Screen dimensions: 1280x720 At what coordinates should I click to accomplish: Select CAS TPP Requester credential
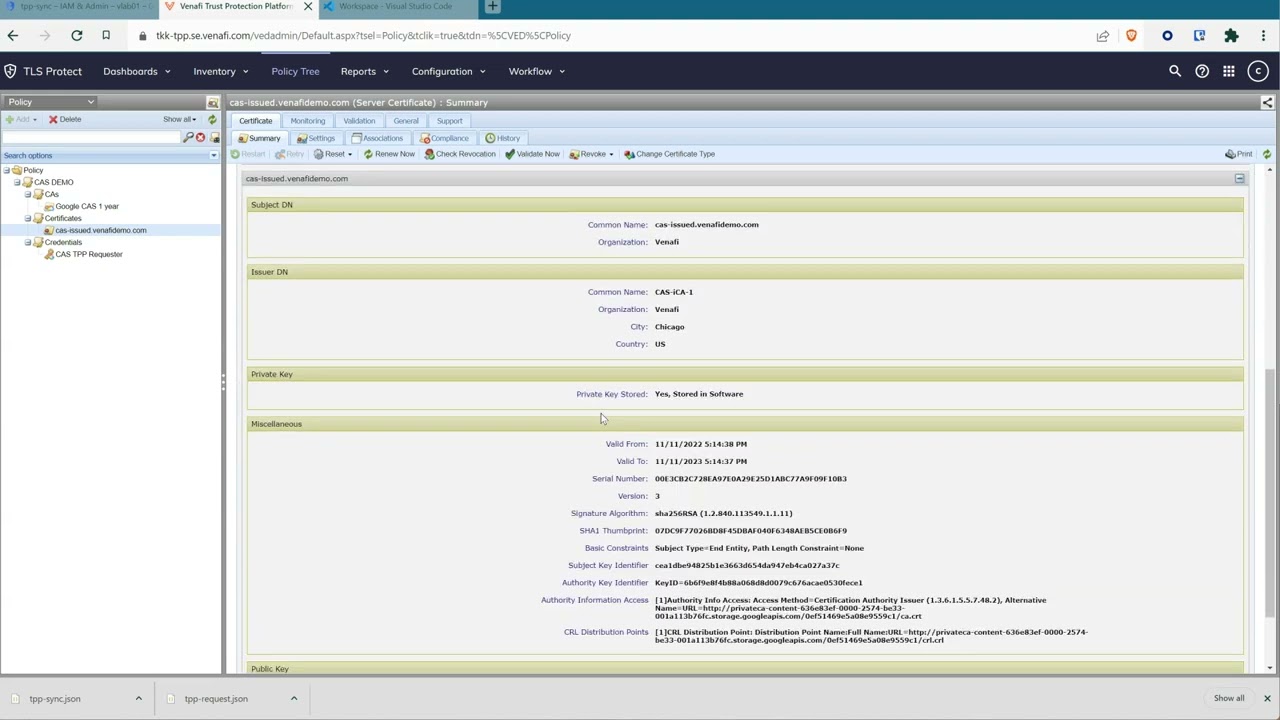(89, 254)
